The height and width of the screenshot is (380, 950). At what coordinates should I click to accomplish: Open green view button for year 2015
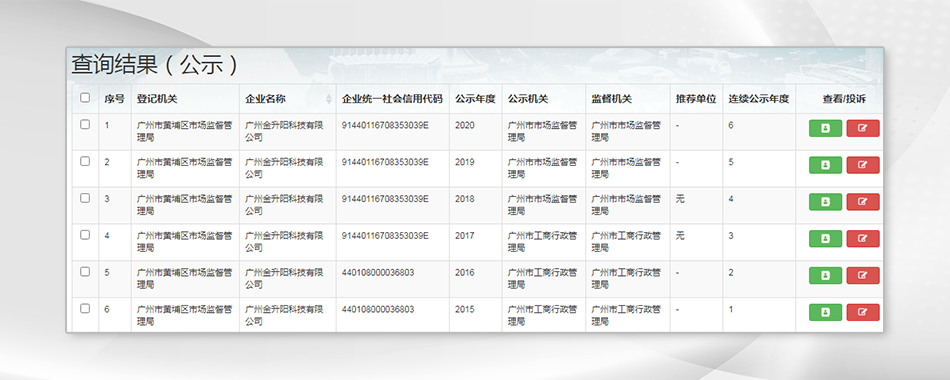[x=825, y=312]
